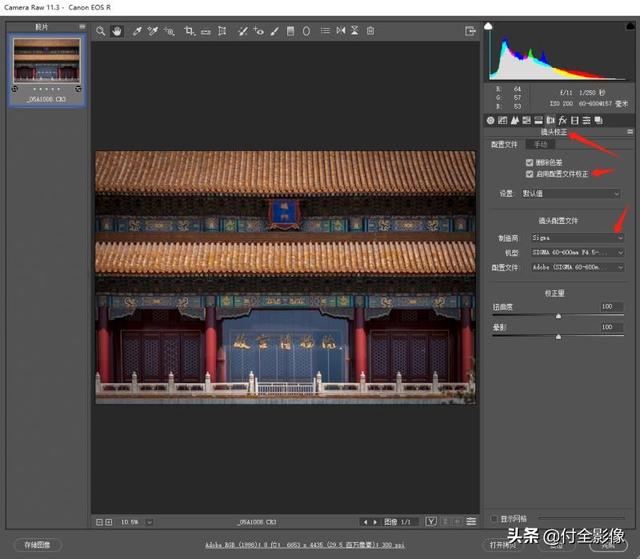The width and height of the screenshot is (640, 559).
Task: Enable the 显示网格 checkbox
Action: pos(494,518)
